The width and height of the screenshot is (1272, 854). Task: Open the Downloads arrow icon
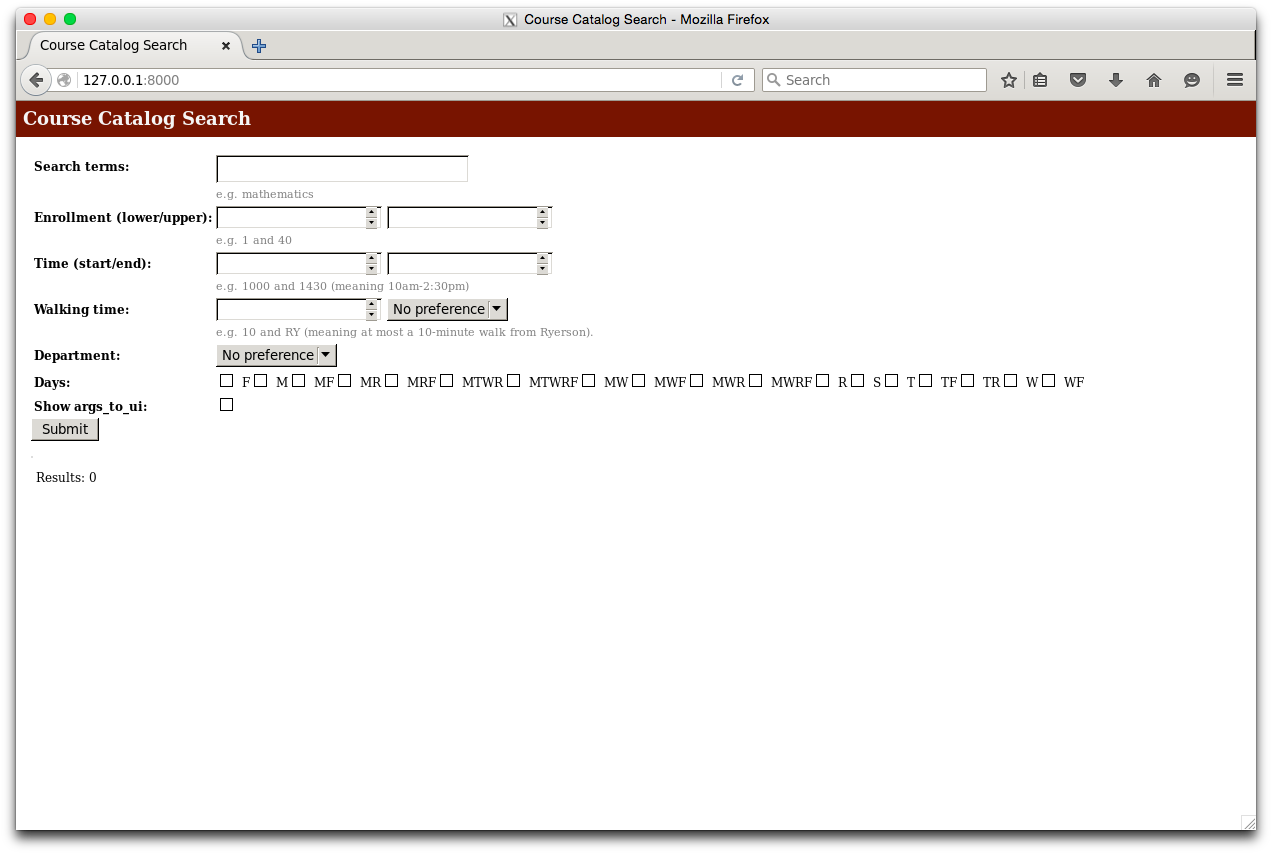click(x=1116, y=80)
